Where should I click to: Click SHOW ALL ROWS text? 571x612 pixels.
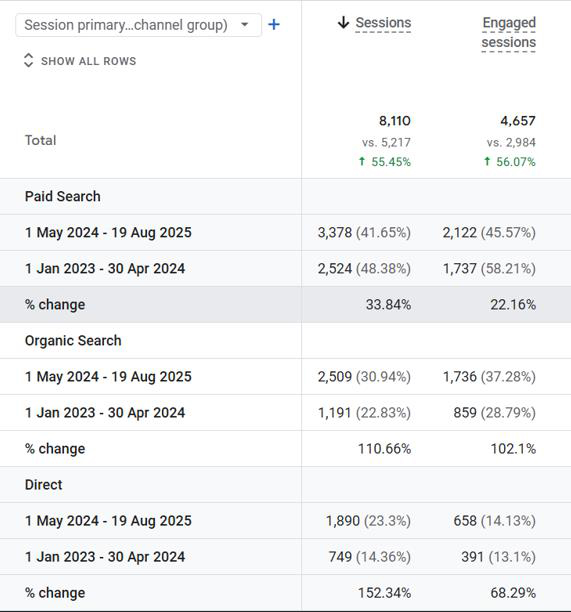[89, 61]
